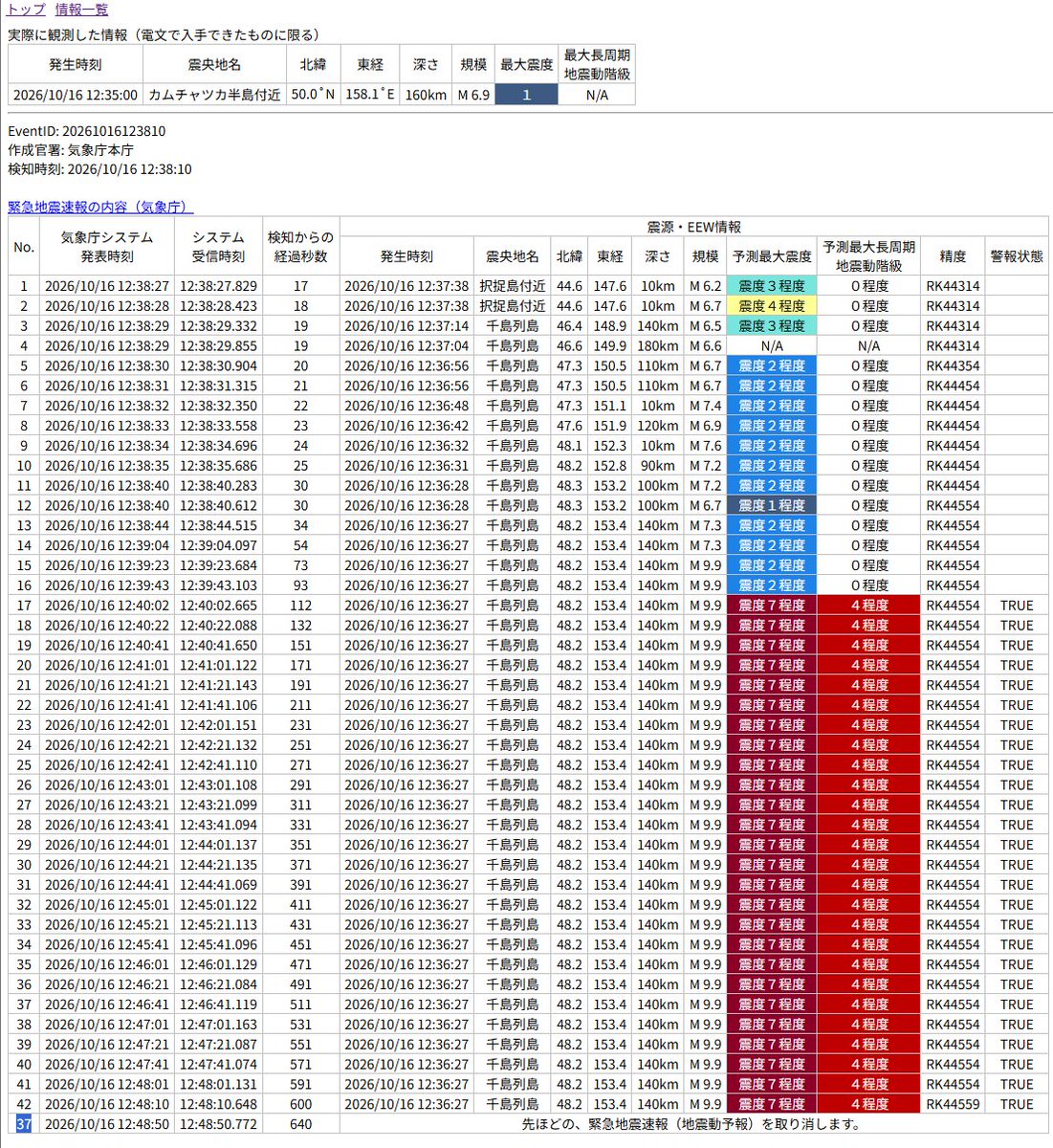Image resolution: width=1053 pixels, height=1148 pixels.
Task: Click the 警報状態 column header
Action: [1017, 257]
